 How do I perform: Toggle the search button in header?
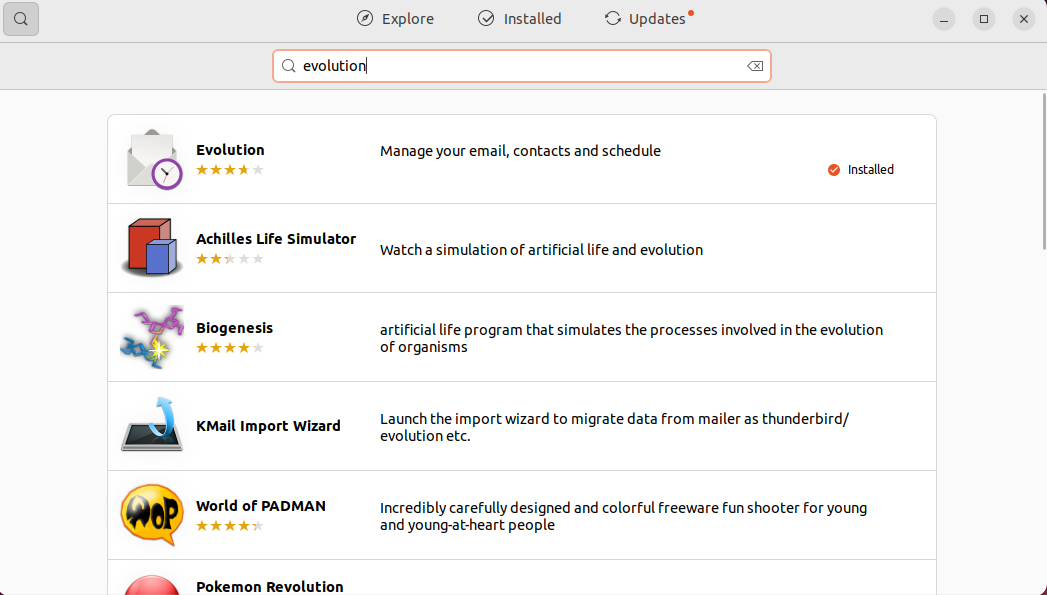coord(21,19)
